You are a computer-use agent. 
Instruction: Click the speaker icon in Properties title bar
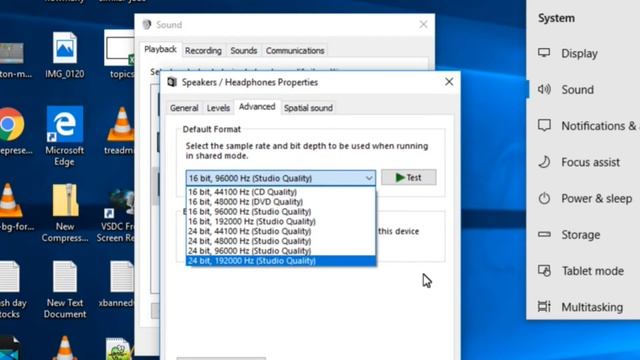(172, 82)
